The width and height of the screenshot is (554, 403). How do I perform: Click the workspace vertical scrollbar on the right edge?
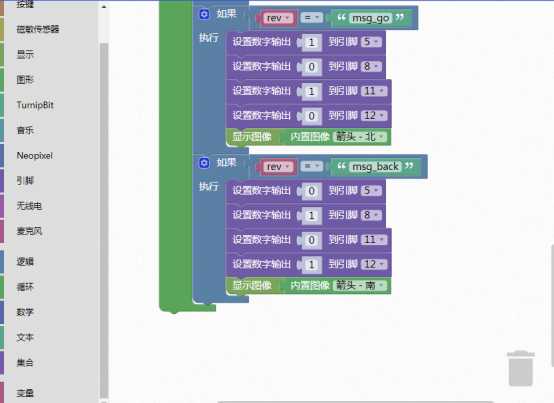click(x=552, y=306)
